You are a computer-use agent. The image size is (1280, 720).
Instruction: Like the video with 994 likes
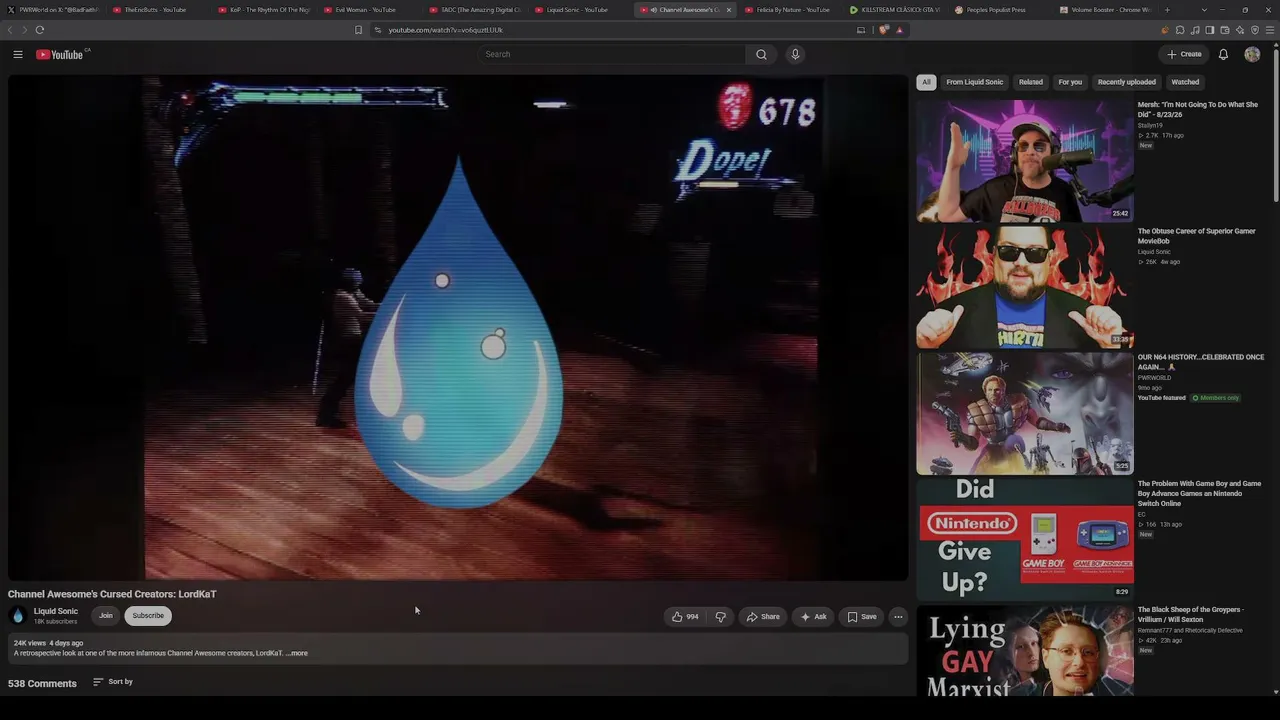click(686, 616)
